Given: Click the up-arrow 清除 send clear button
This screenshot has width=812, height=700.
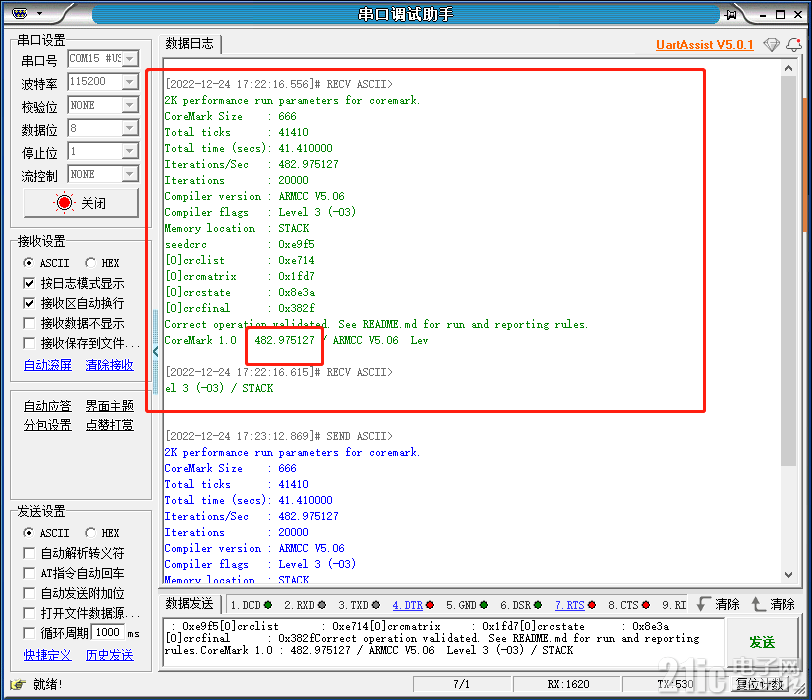Looking at the screenshot, I should (773, 604).
